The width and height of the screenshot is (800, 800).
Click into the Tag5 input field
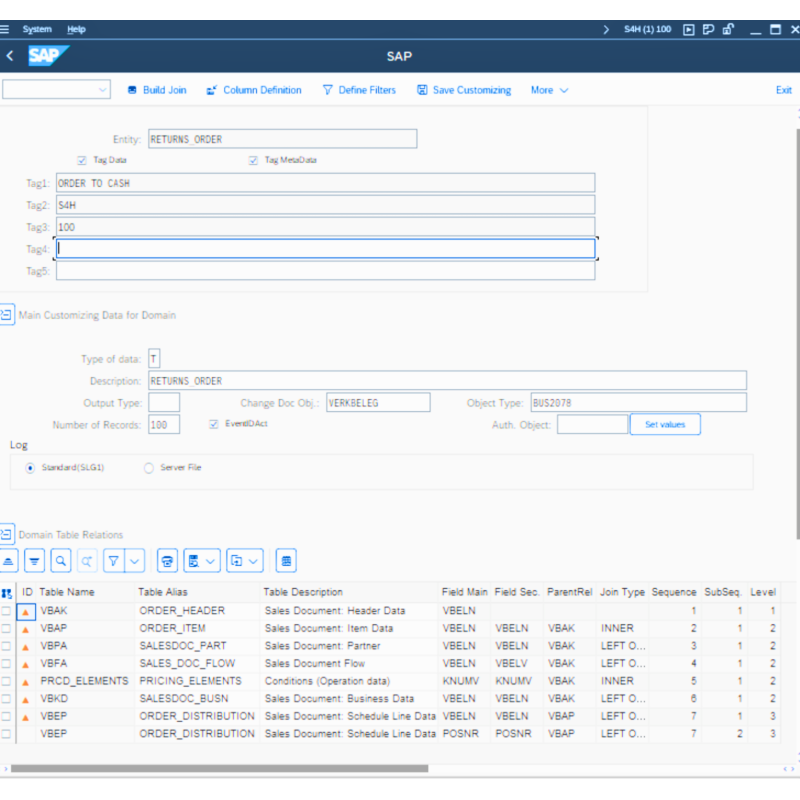click(x=325, y=271)
